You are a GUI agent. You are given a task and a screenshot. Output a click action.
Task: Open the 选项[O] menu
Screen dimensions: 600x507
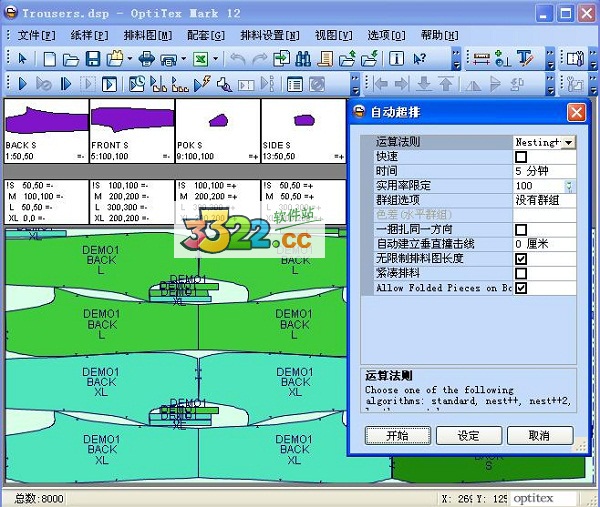[386, 35]
